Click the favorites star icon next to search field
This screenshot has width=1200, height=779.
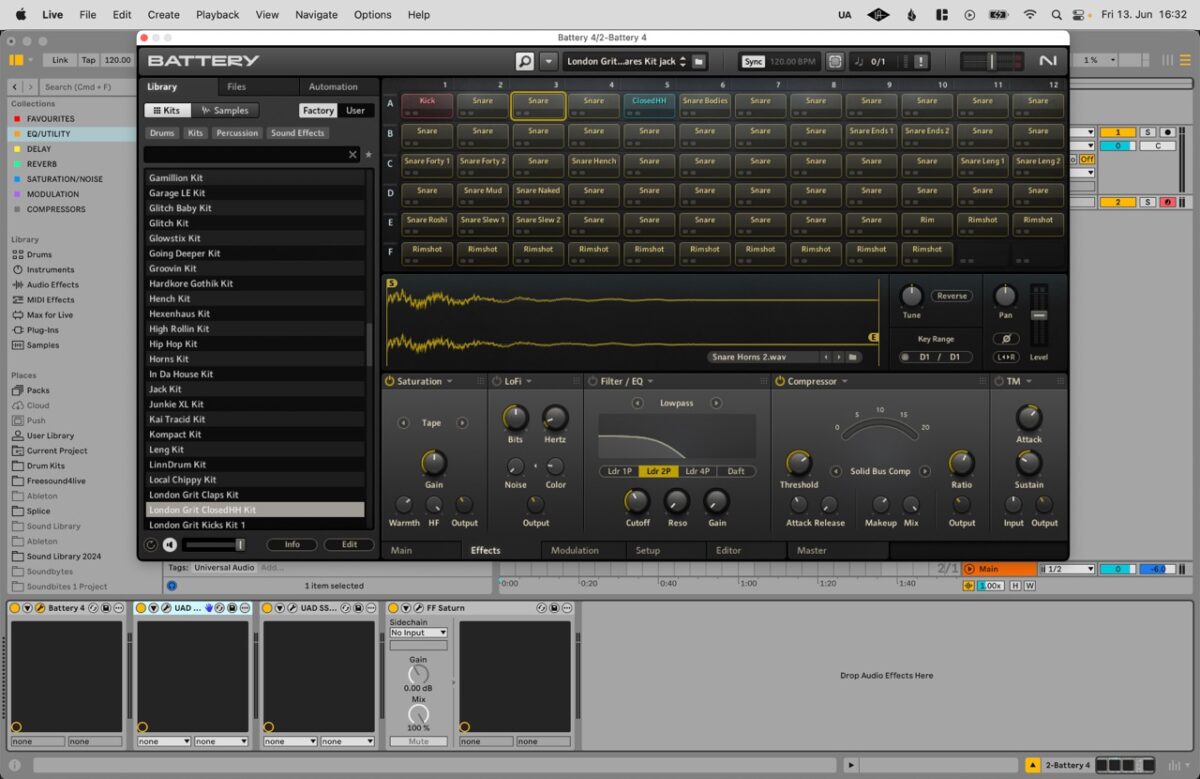coord(369,155)
